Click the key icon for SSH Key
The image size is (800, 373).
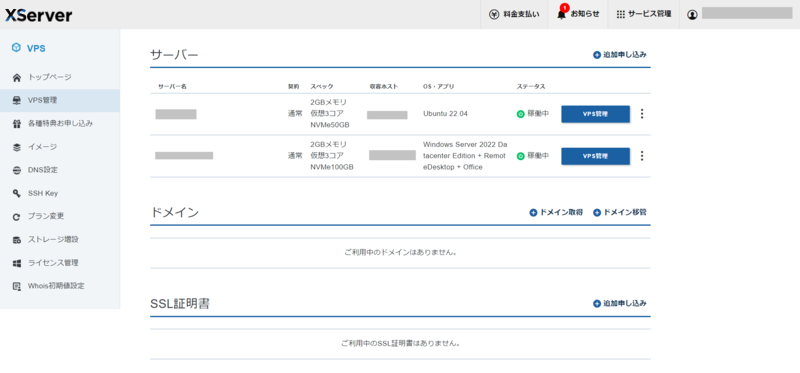[17, 193]
